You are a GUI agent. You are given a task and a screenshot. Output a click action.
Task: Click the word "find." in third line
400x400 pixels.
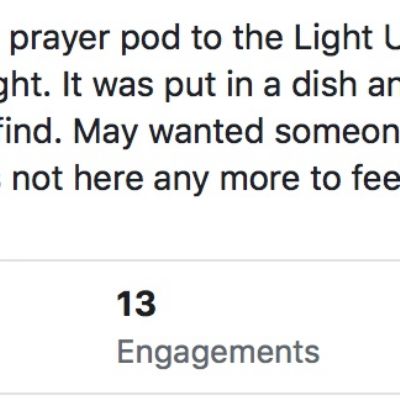click(29, 132)
